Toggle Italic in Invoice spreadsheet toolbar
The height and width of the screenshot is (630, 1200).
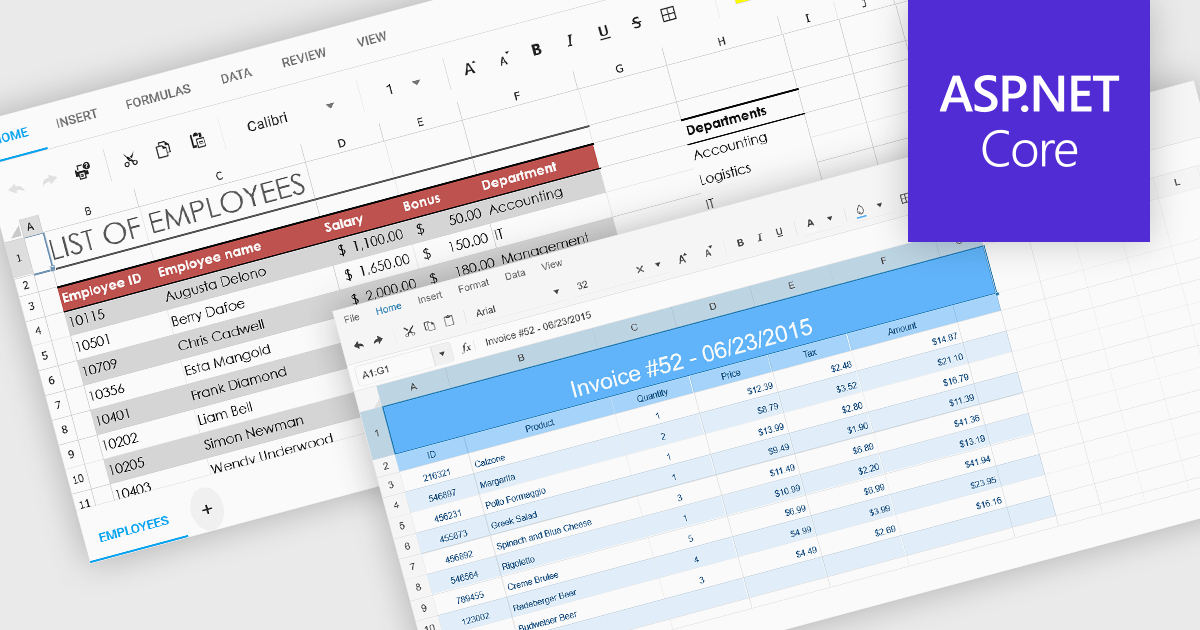[761, 238]
